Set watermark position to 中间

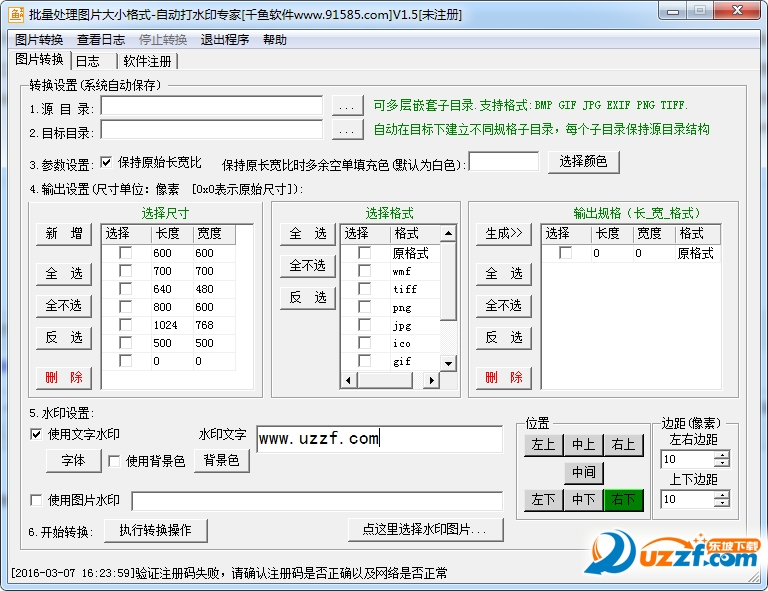tap(583, 473)
